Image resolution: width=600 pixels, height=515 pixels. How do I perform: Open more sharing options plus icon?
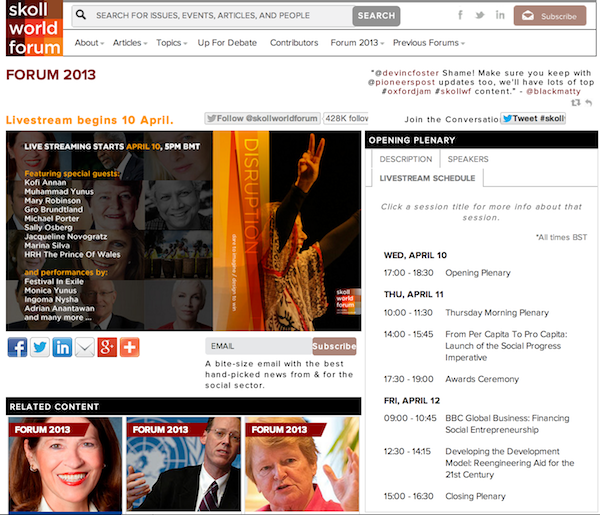(x=129, y=348)
